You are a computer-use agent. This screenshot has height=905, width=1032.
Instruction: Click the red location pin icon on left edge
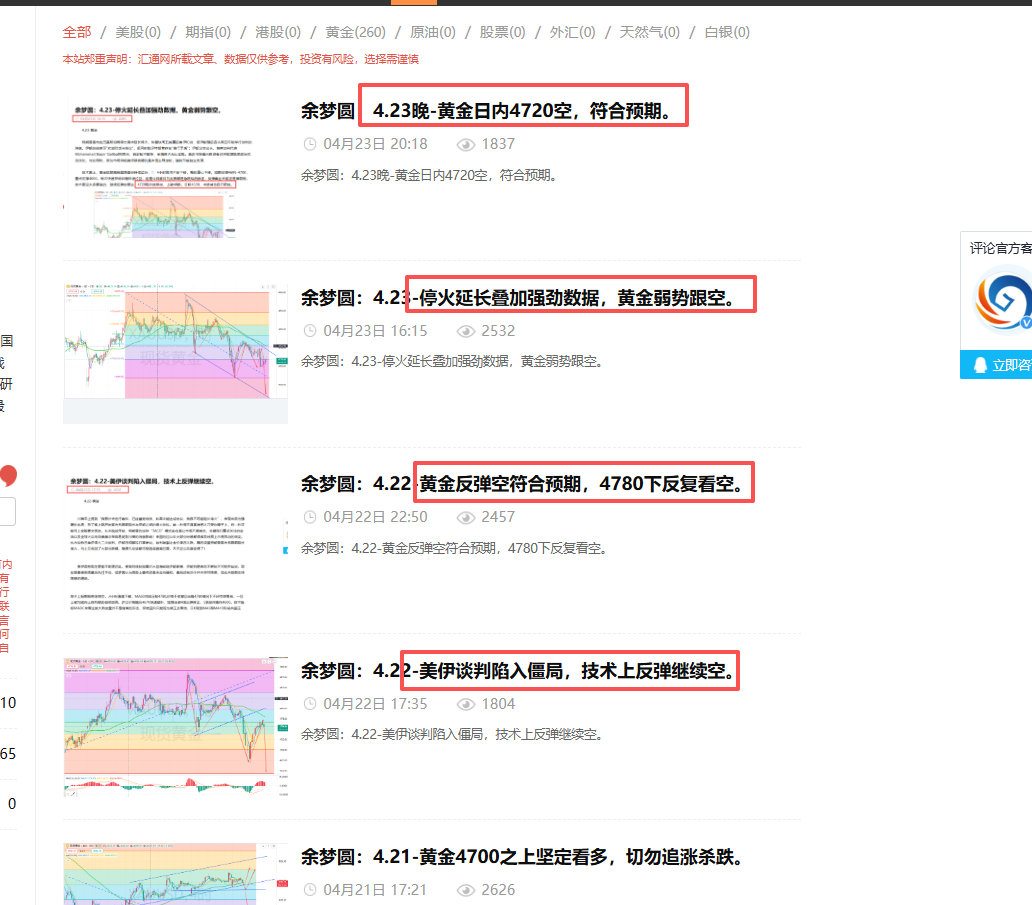[x=8, y=476]
